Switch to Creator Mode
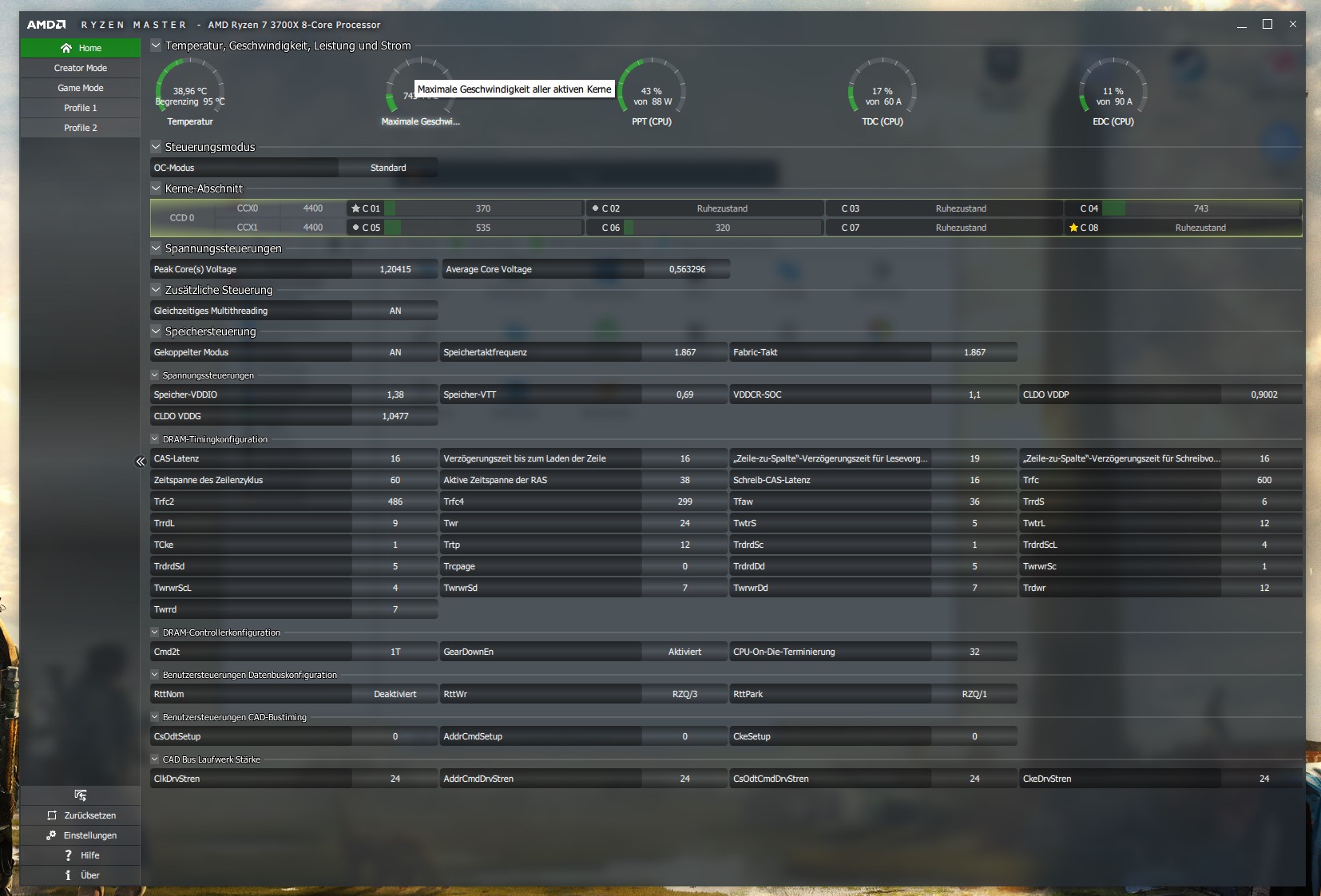Screen dimensions: 1321x896 pos(80,68)
